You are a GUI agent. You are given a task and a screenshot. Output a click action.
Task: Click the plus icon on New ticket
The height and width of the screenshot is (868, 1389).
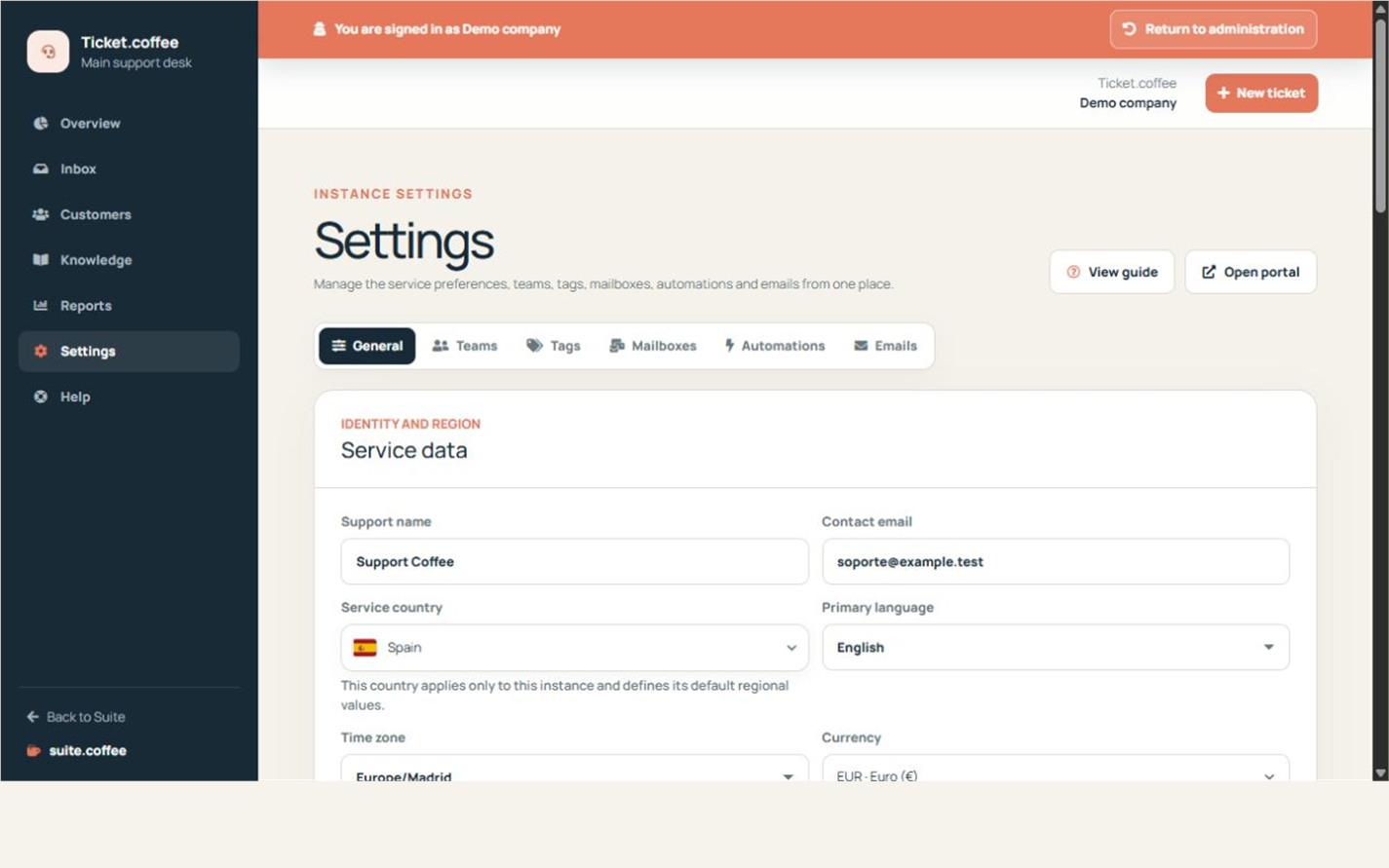[x=1223, y=93]
